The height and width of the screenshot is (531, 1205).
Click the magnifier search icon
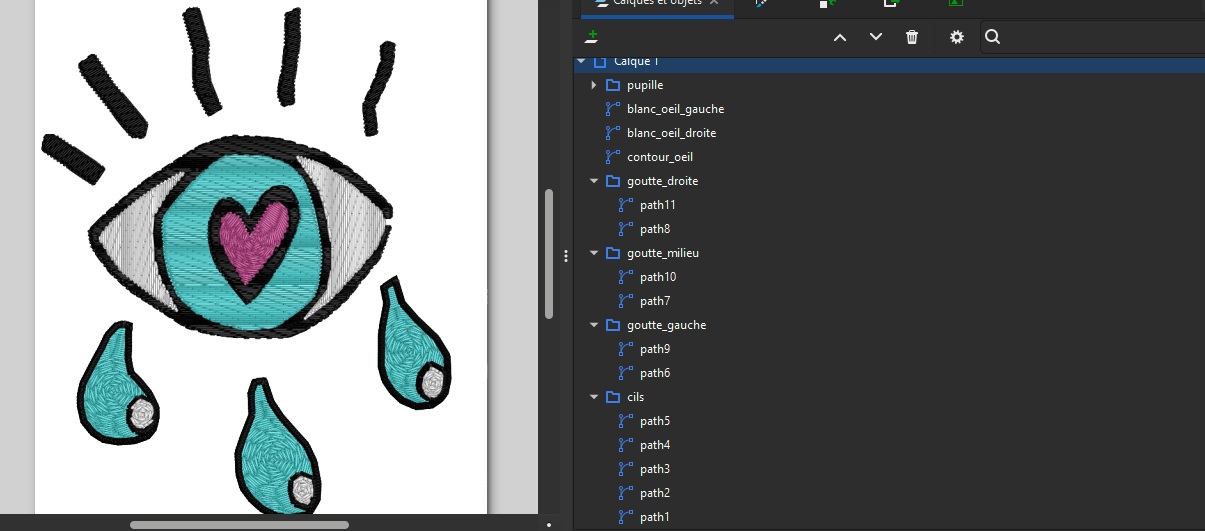[x=992, y=37]
